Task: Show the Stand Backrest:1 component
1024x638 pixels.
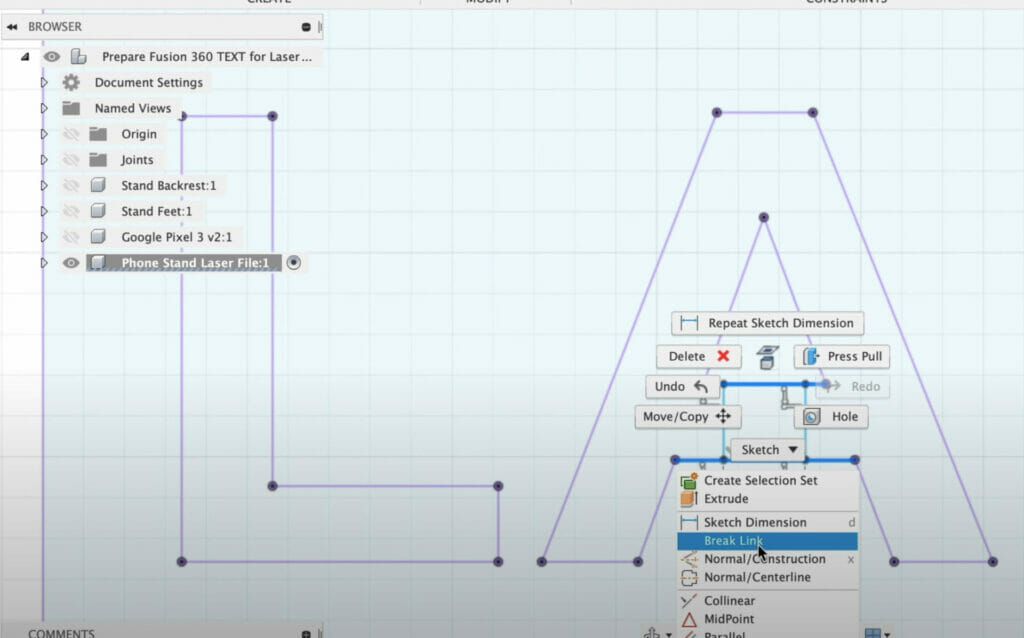Action: coord(71,186)
